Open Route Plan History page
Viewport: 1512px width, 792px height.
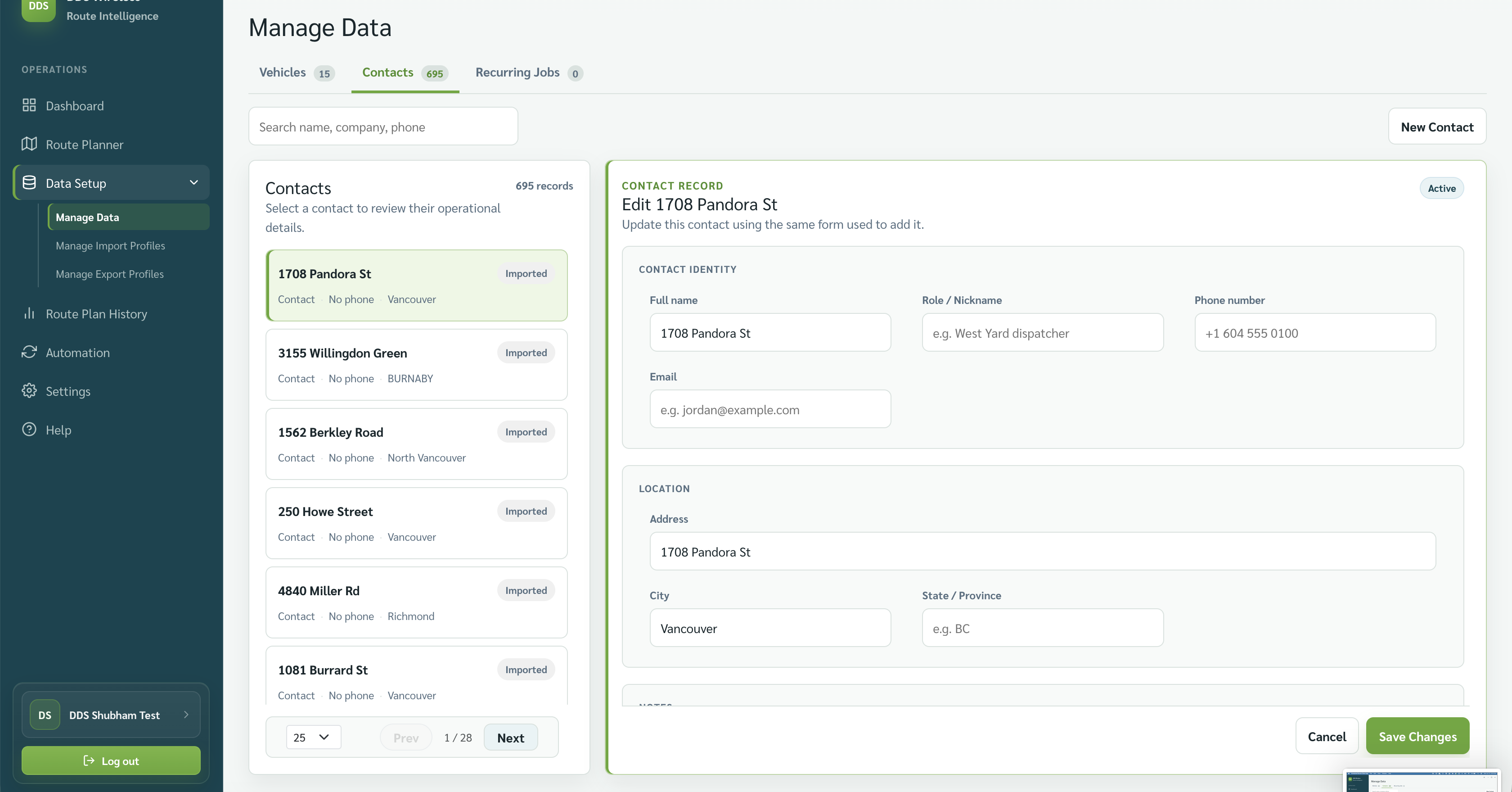(112, 314)
